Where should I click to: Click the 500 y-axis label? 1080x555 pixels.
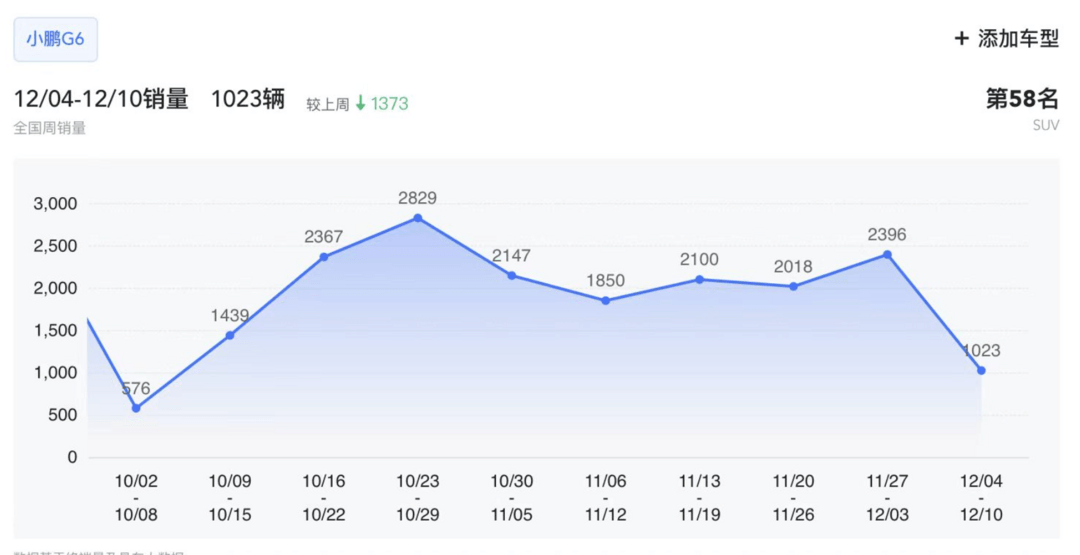[63, 415]
